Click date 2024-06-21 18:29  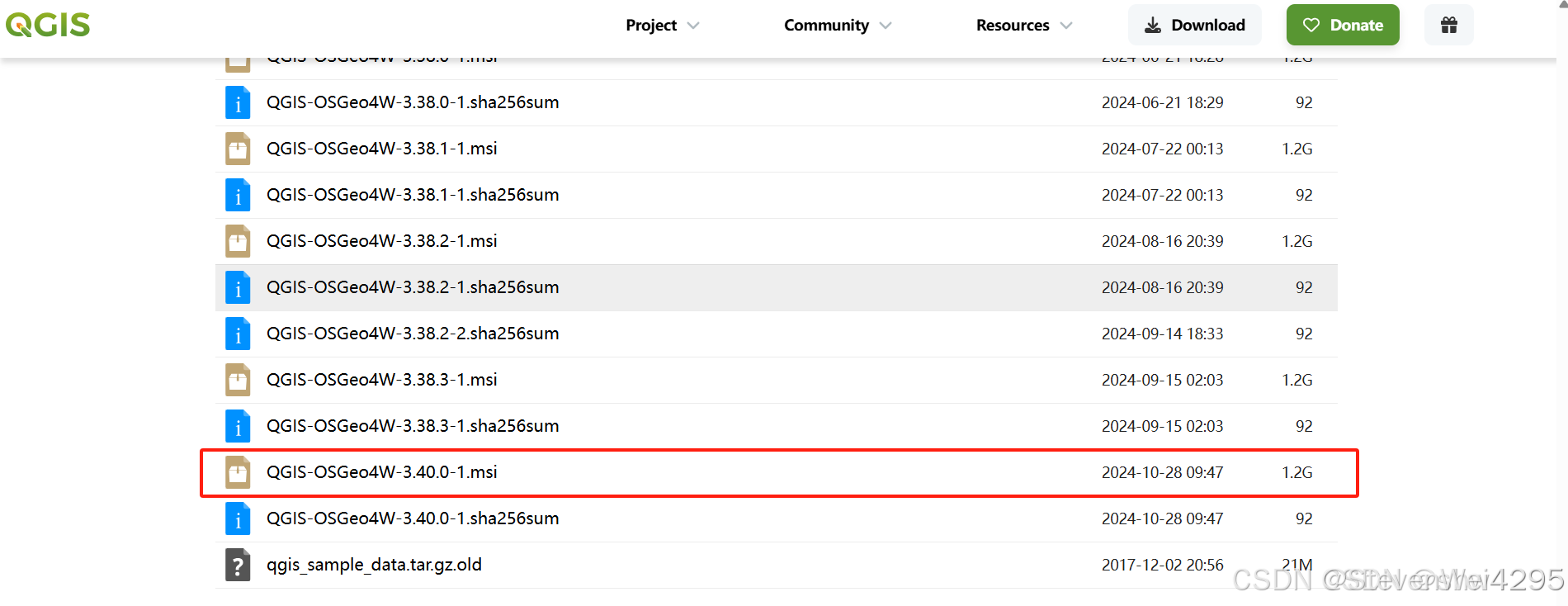pos(1162,102)
